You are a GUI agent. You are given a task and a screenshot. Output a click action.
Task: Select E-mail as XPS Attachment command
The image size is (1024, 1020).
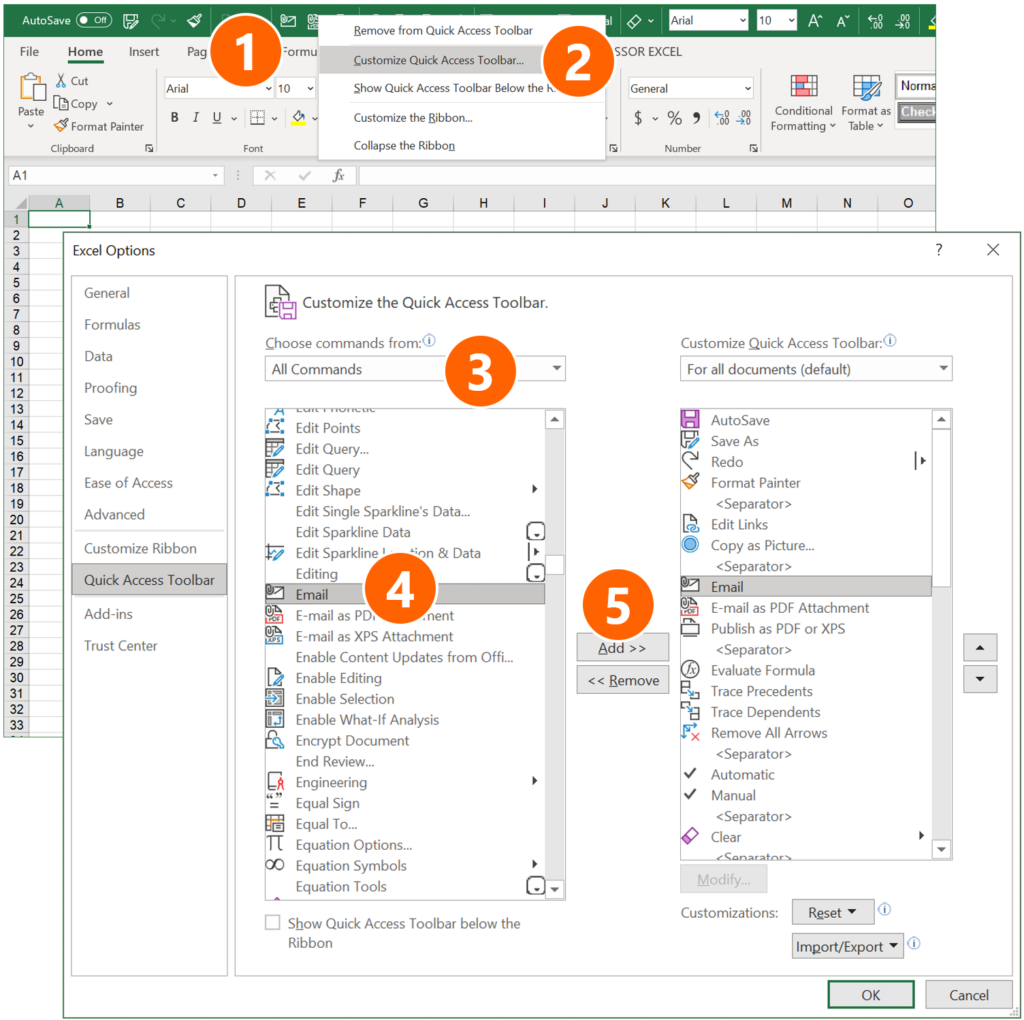[x=404, y=636]
